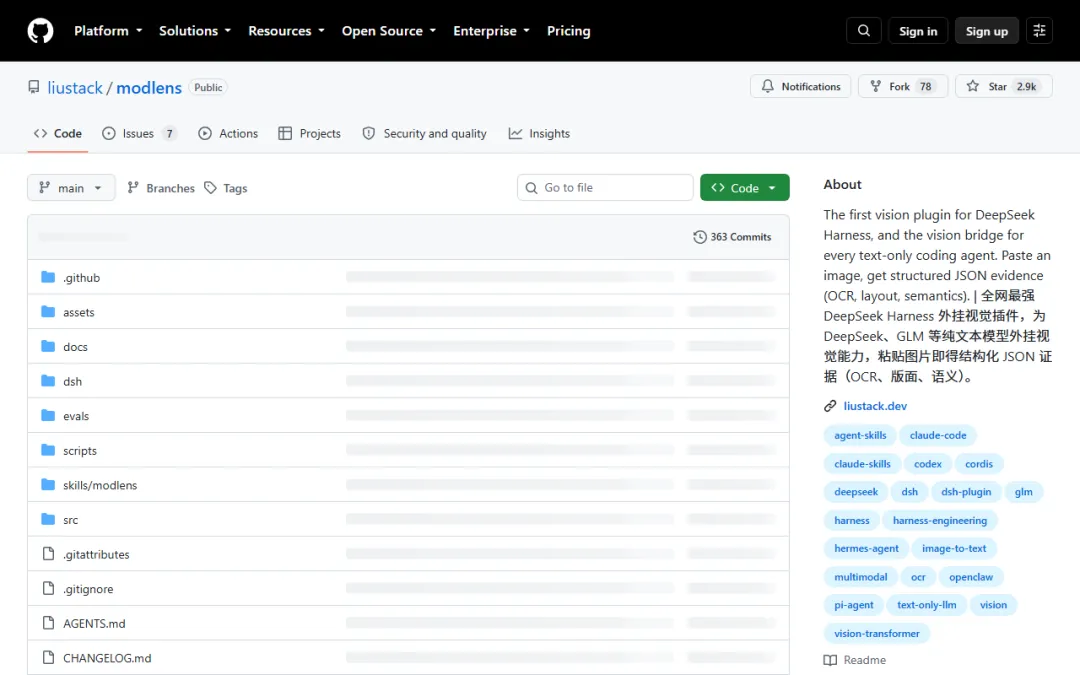Click the dsh folder icon
The image size is (1080, 675).
pyautogui.click(x=48, y=380)
